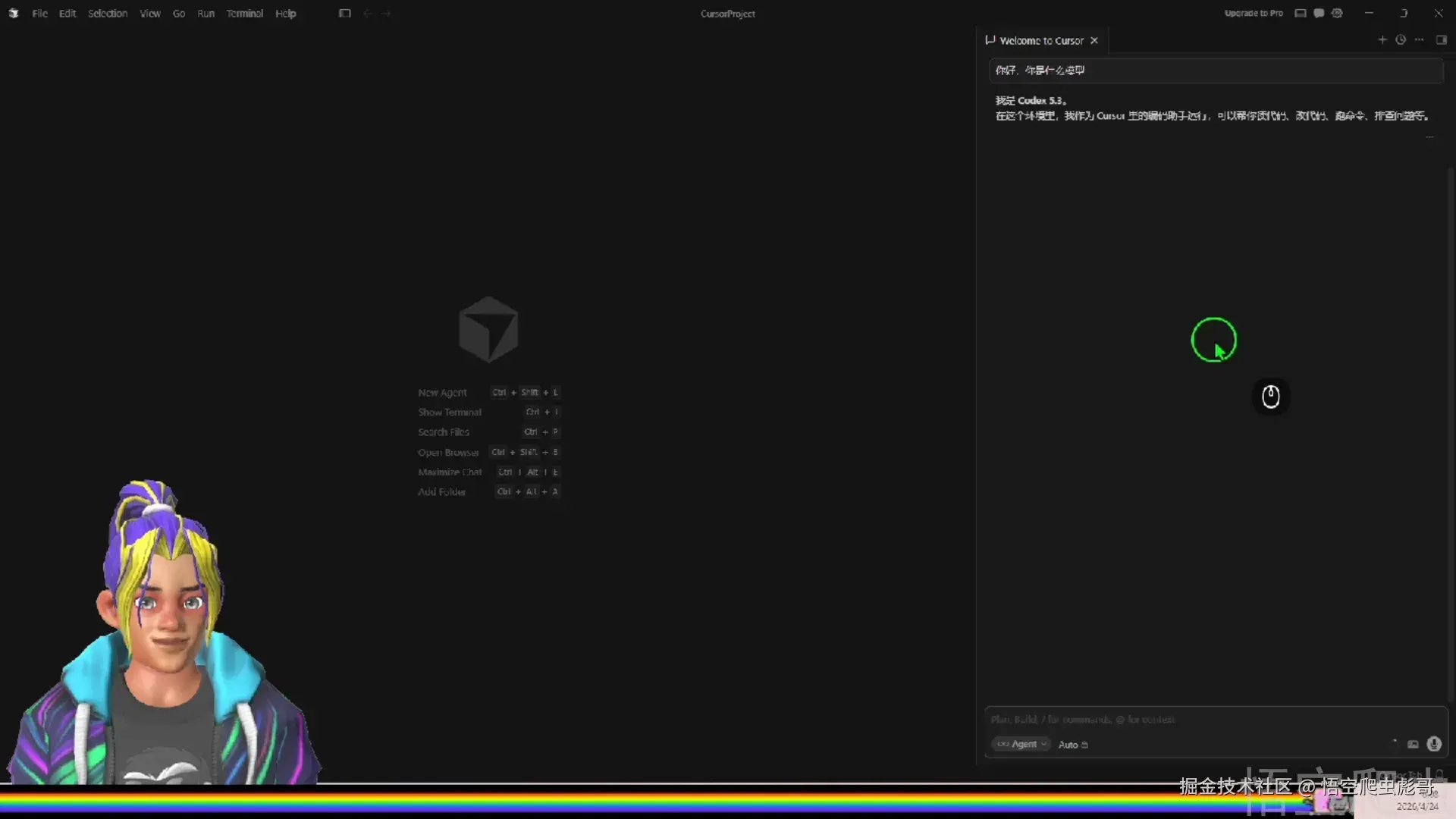Open the Run menu
The width and height of the screenshot is (1456, 819).
tap(206, 13)
